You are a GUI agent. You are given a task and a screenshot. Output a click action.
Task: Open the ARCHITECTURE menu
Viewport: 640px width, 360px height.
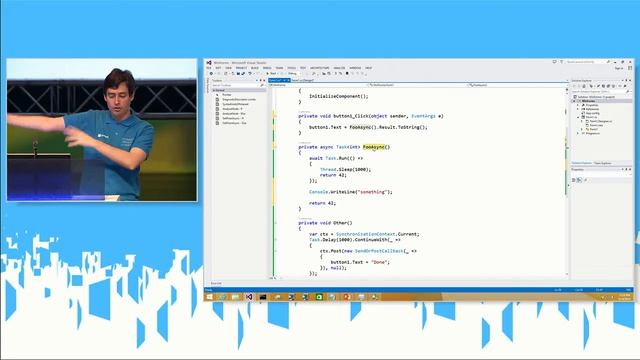[x=320, y=68]
